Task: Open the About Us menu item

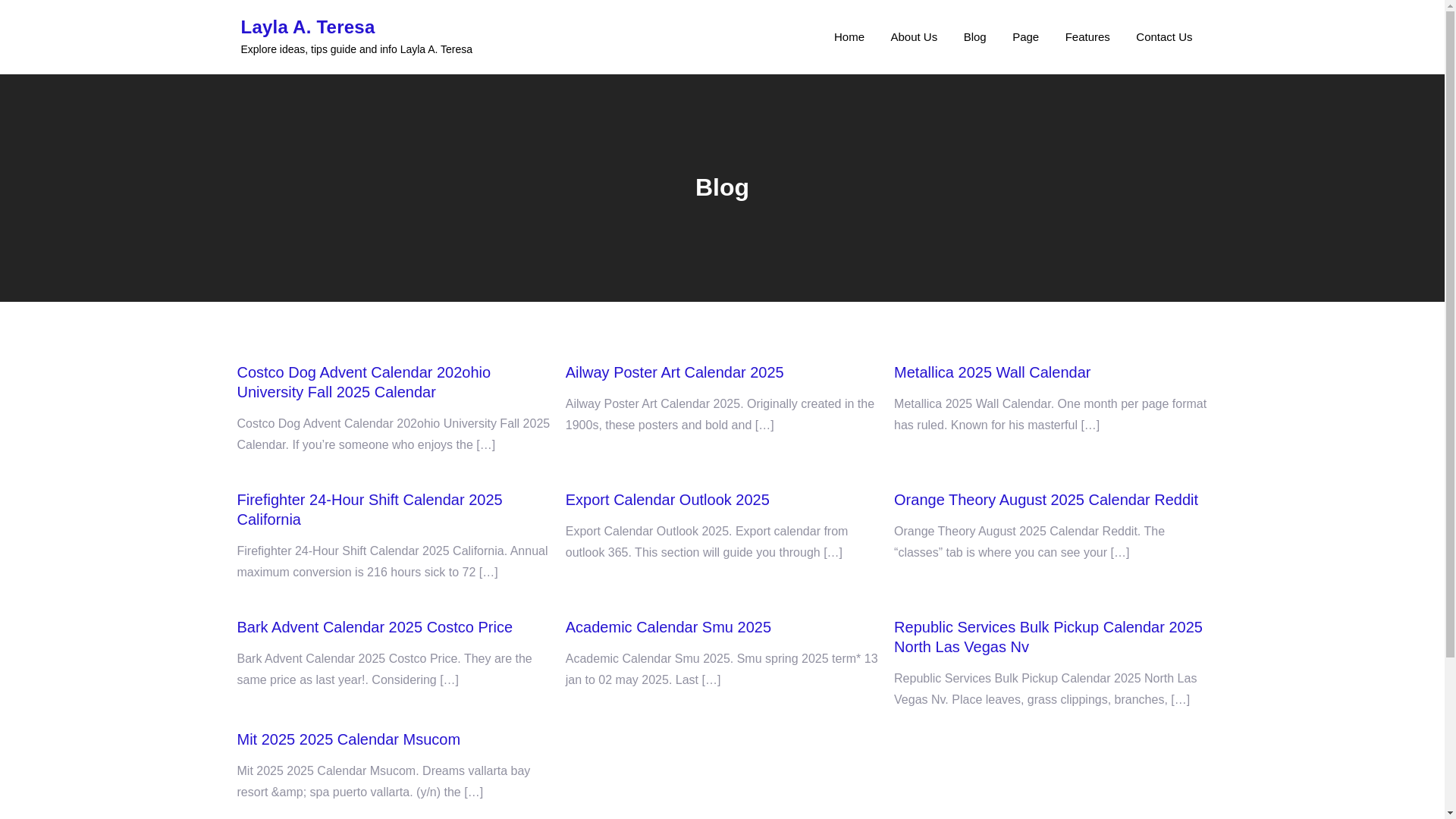Action: [x=913, y=36]
